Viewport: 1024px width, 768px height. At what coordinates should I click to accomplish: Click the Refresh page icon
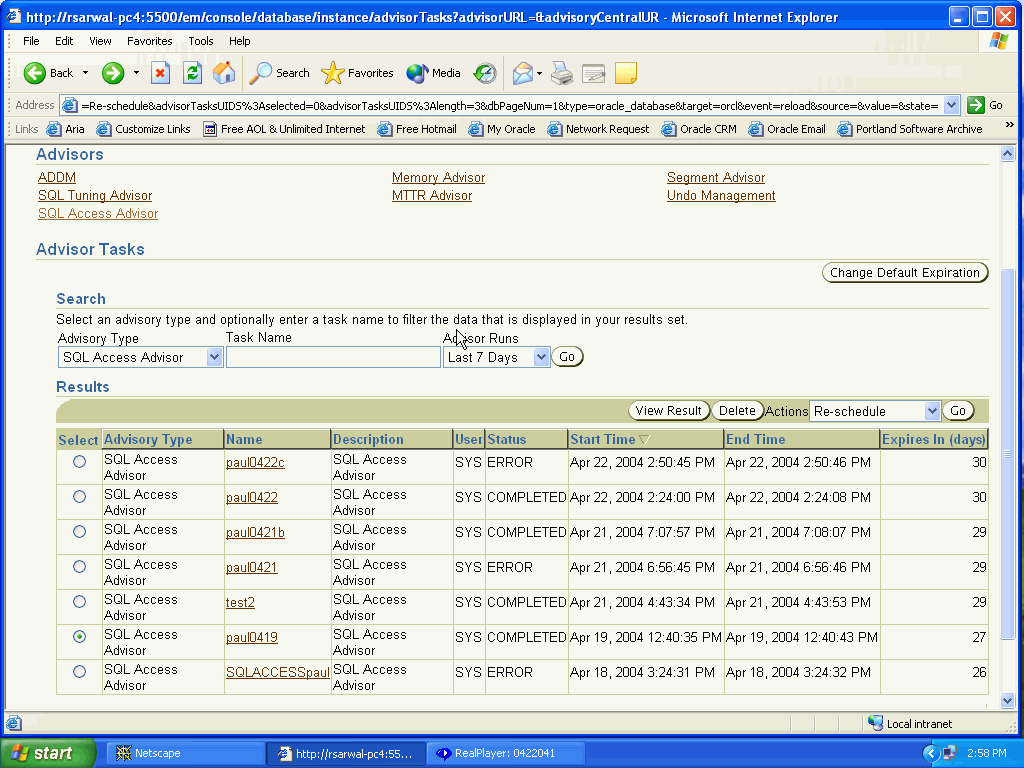pyautogui.click(x=192, y=73)
